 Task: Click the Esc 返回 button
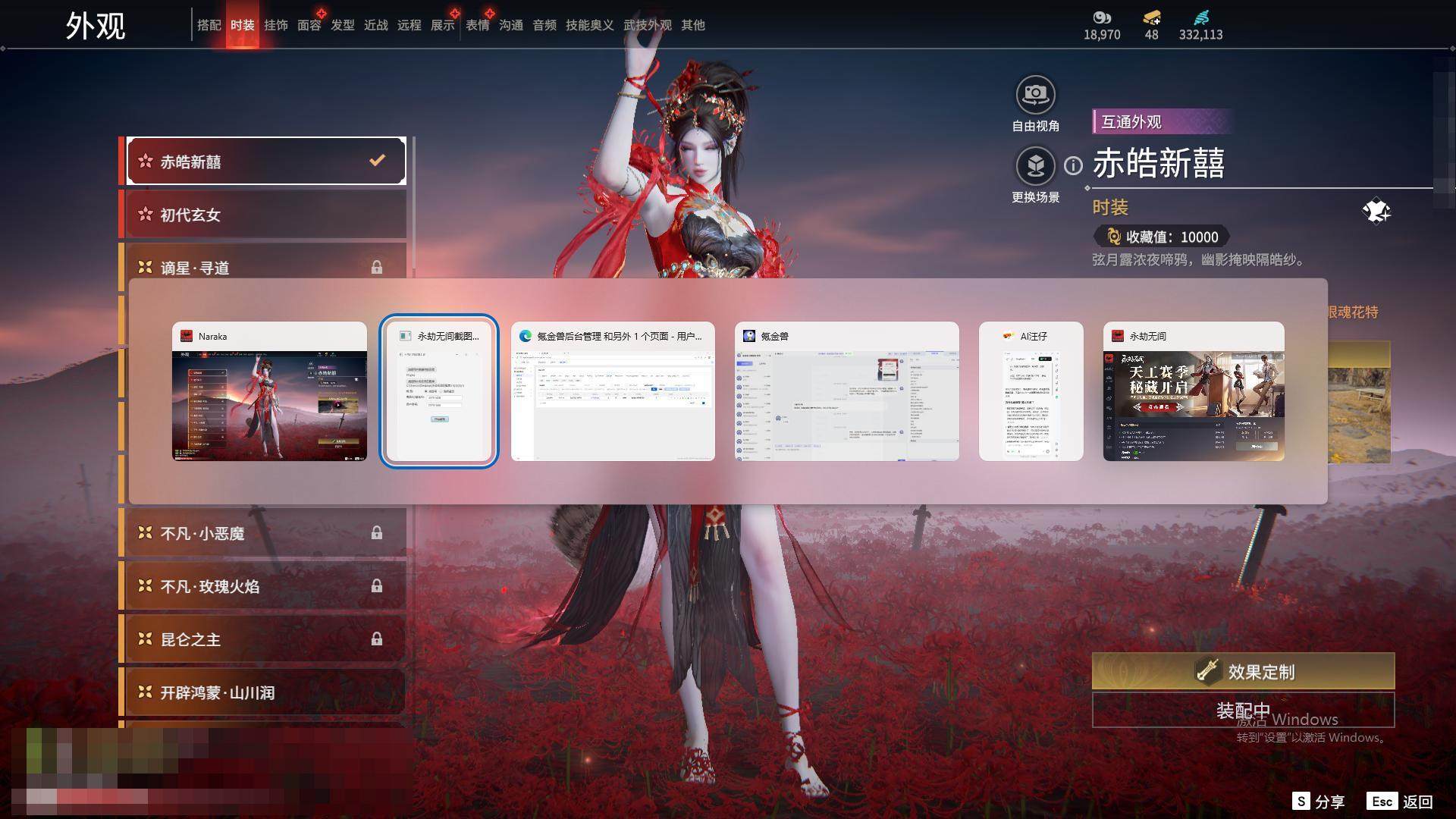click(1400, 802)
